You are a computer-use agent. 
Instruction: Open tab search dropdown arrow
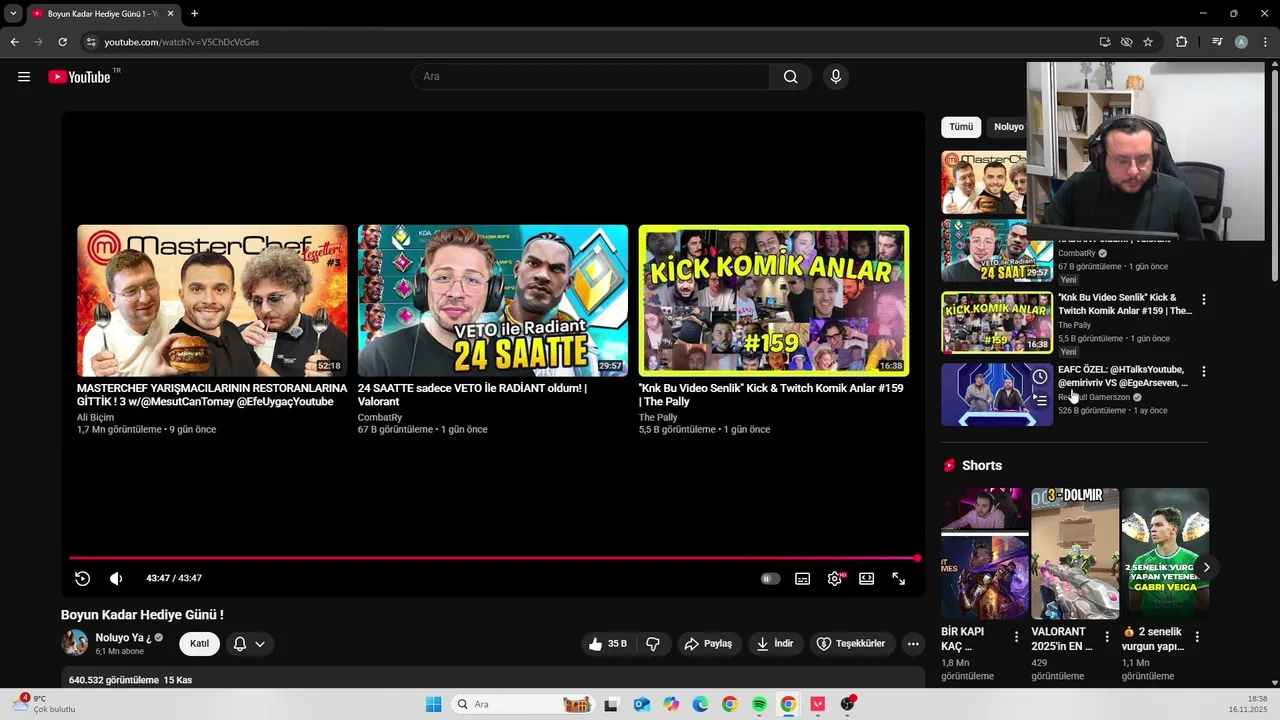pyautogui.click(x=13, y=14)
